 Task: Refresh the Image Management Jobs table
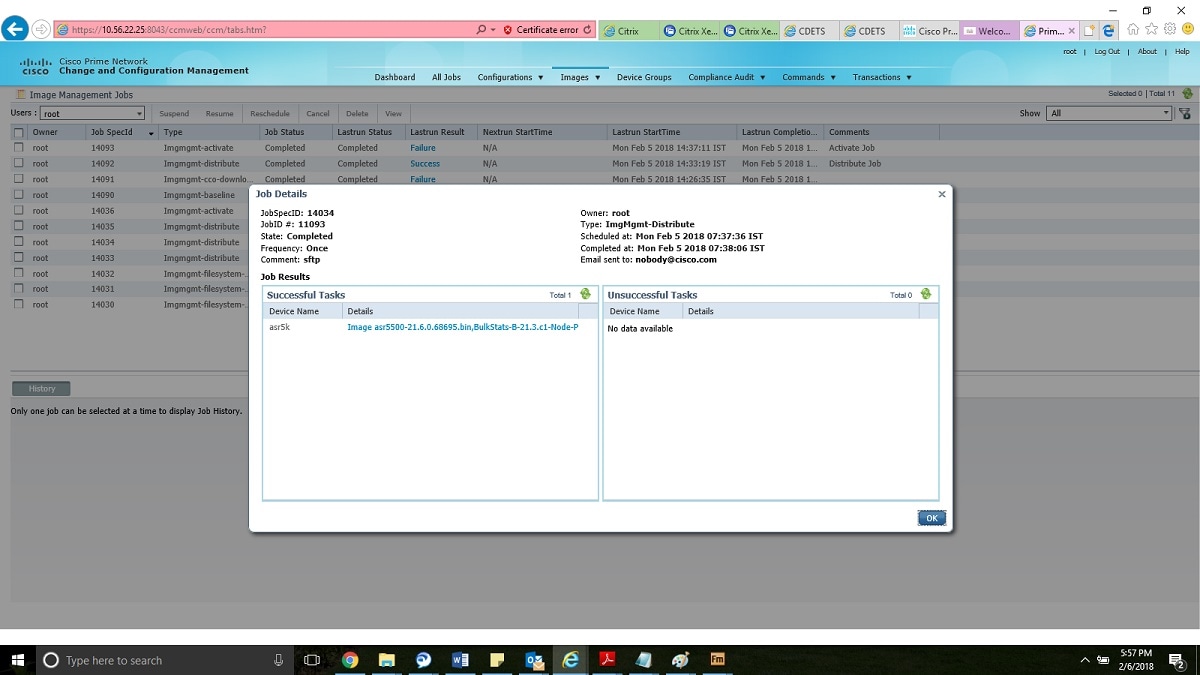point(1187,94)
